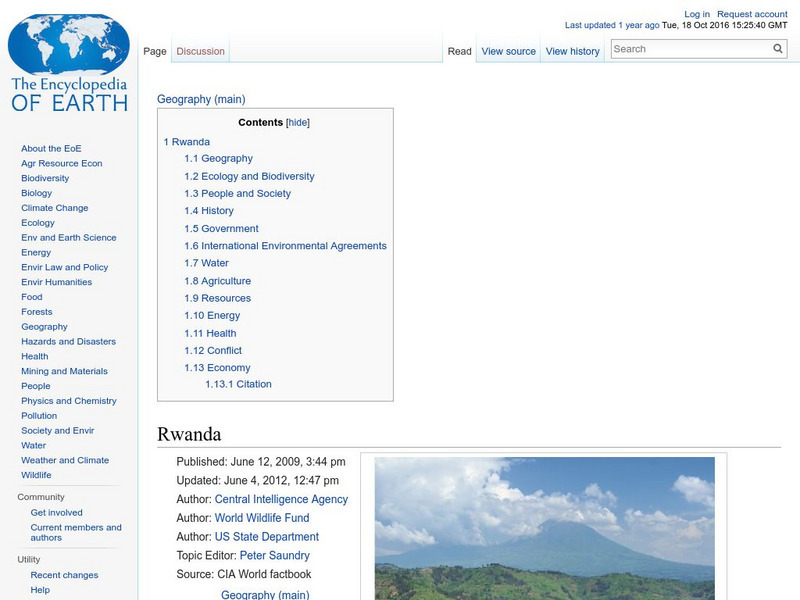Open Hazards and Disasters sidebar entry
800x600 pixels.
(66, 341)
